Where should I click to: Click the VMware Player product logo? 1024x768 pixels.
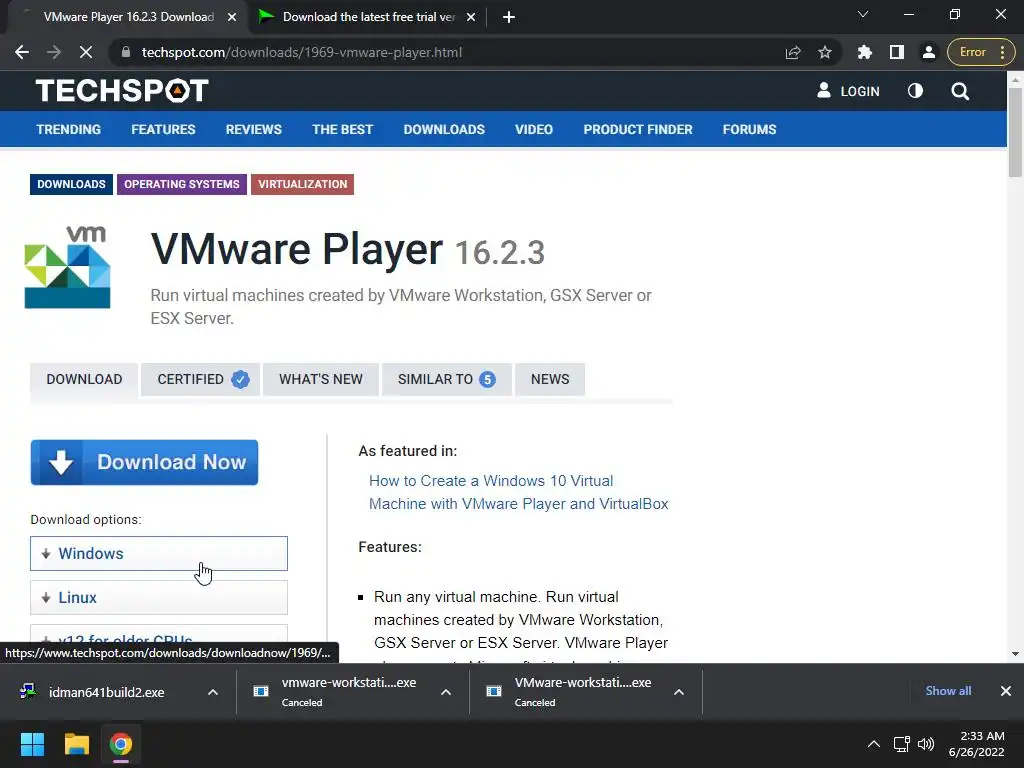(67, 267)
